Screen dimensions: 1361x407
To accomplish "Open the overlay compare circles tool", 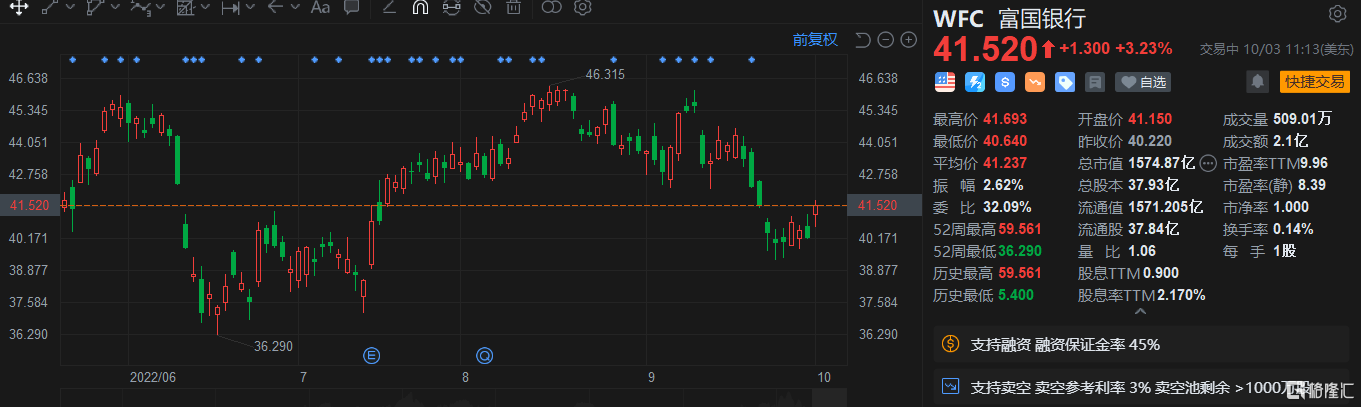I will 551,8.
